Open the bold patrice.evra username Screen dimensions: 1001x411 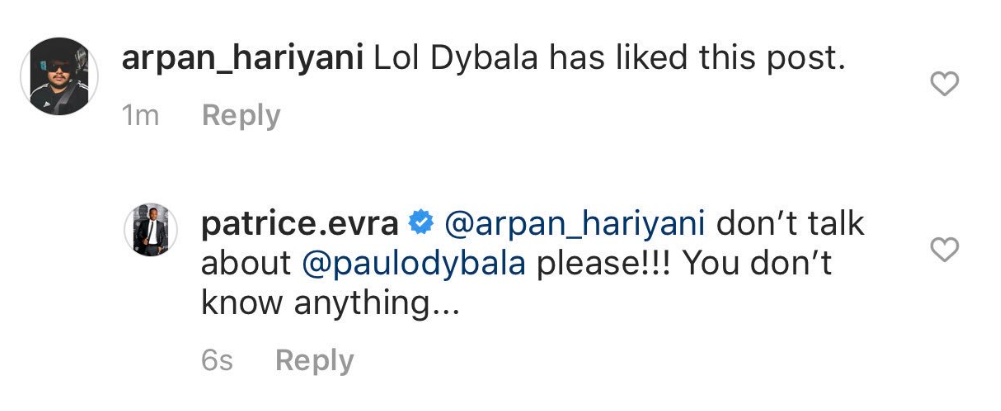pos(300,225)
